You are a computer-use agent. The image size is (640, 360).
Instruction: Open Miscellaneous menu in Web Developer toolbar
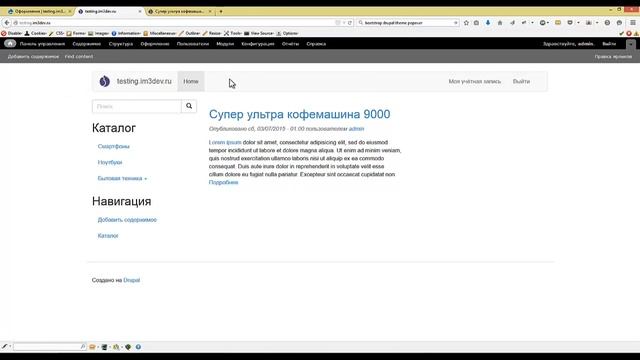(160, 33)
